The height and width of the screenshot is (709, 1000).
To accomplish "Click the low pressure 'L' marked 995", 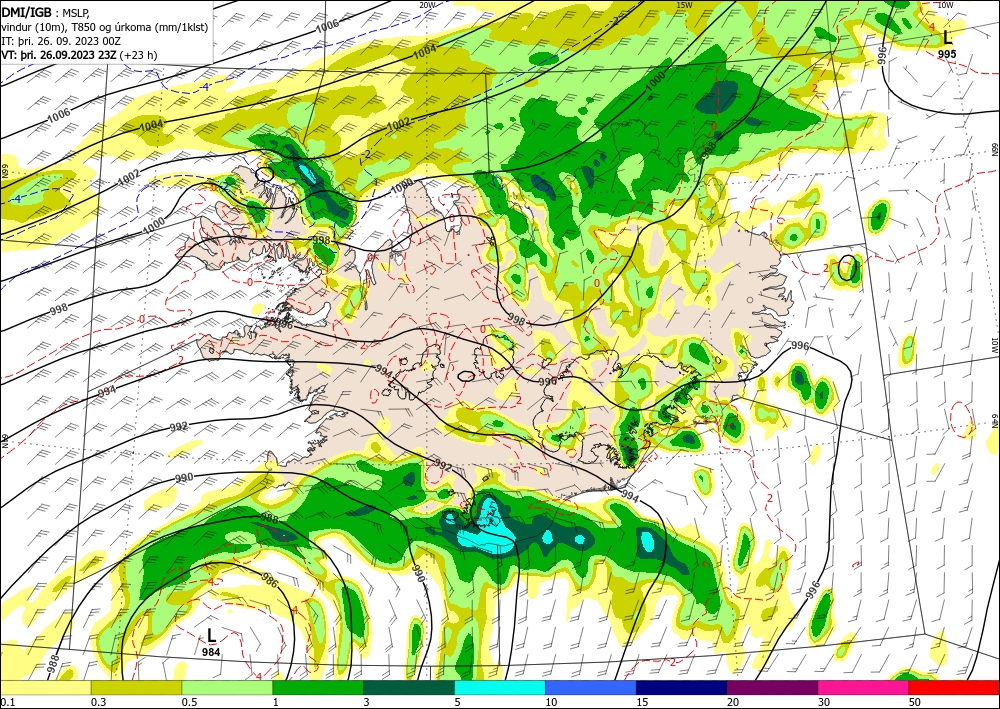I will click(948, 38).
